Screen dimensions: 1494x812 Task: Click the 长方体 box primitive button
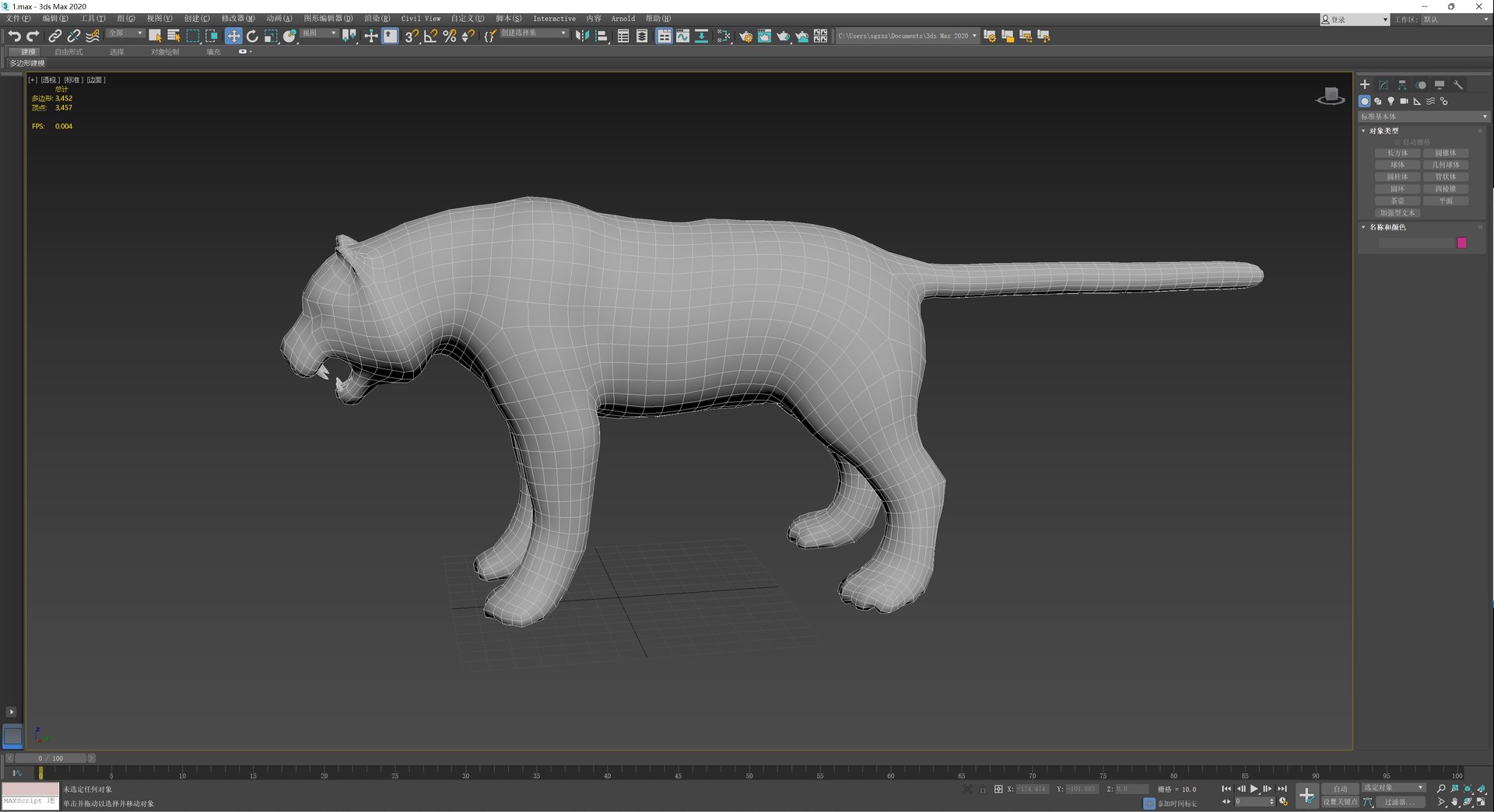coord(1398,153)
